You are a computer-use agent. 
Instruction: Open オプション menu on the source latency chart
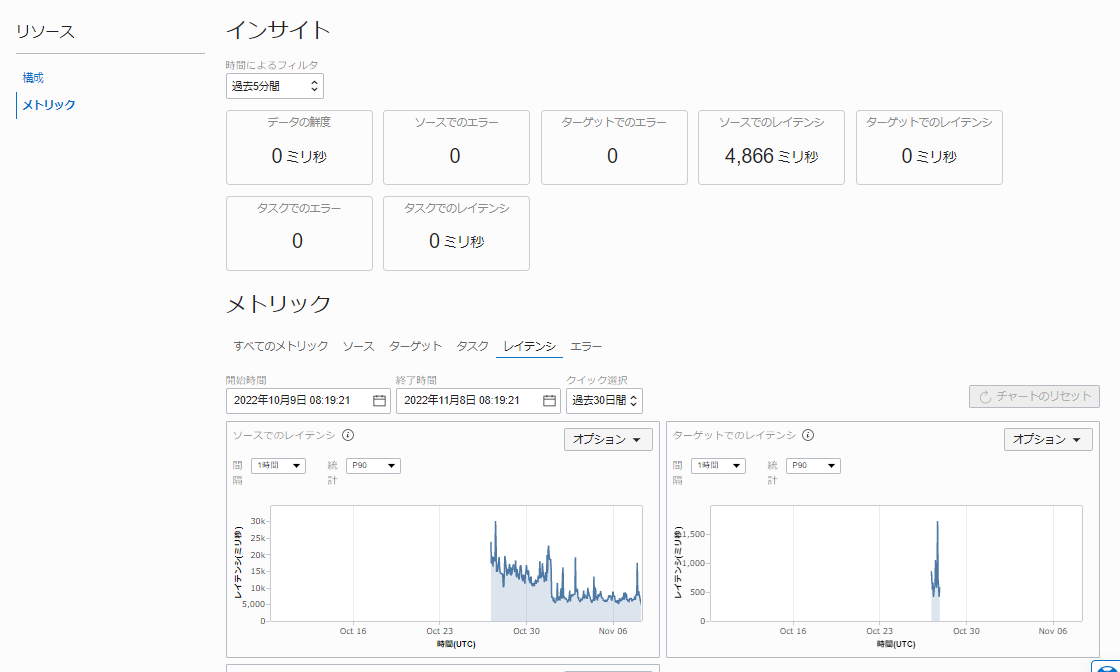pyautogui.click(x=608, y=440)
